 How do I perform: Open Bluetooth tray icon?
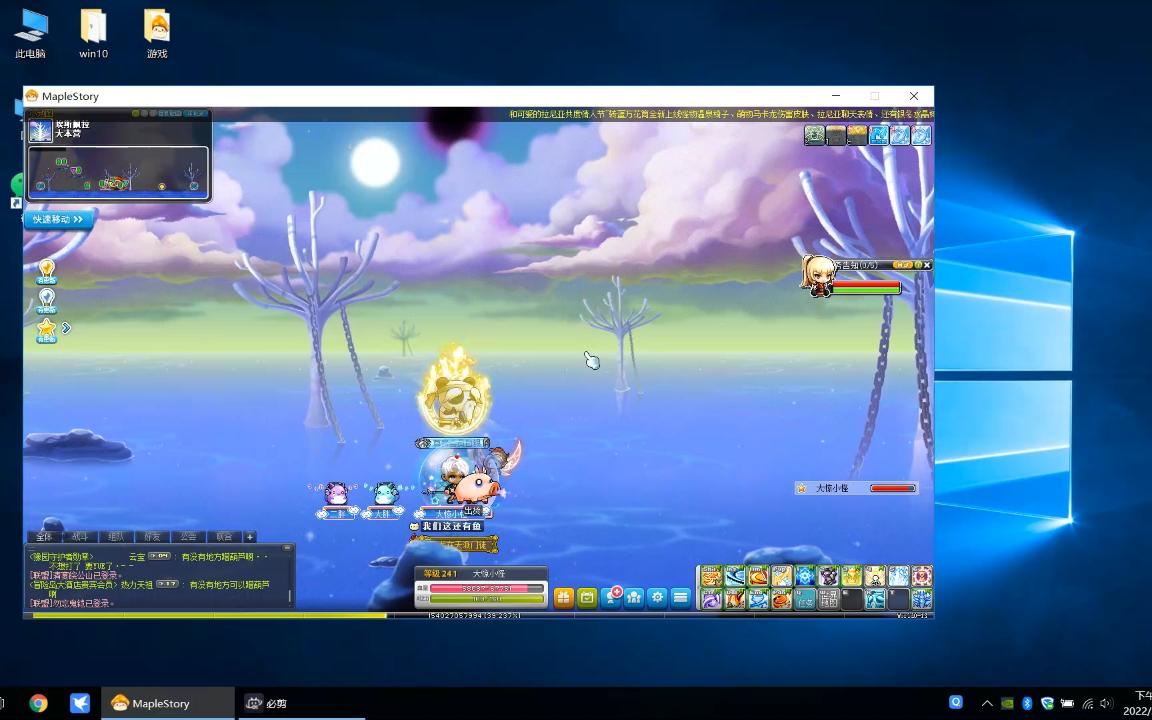pyautogui.click(x=1027, y=704)
